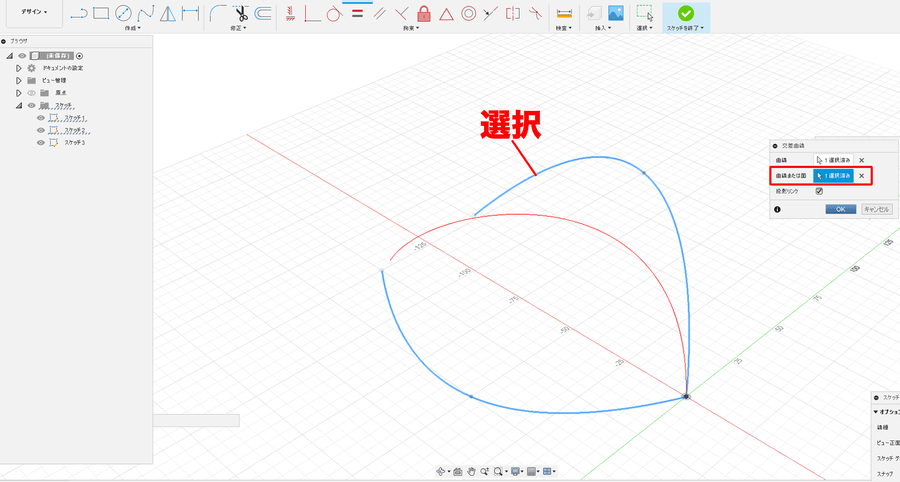Screen dimensions: 900x482
Task: Open the Measure ruler tool
Action: pos(564,13)
